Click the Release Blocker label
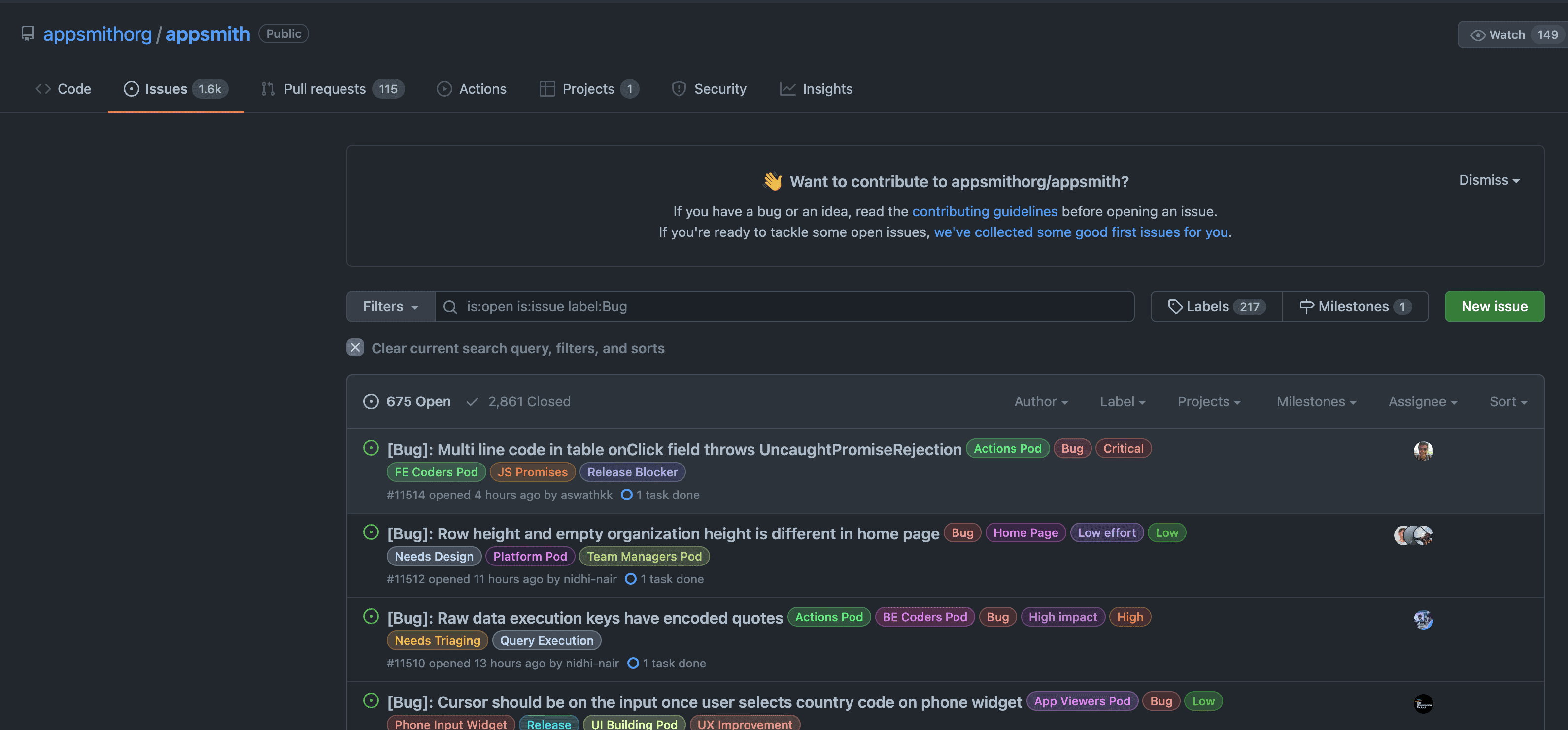 [x=632, y=472]
